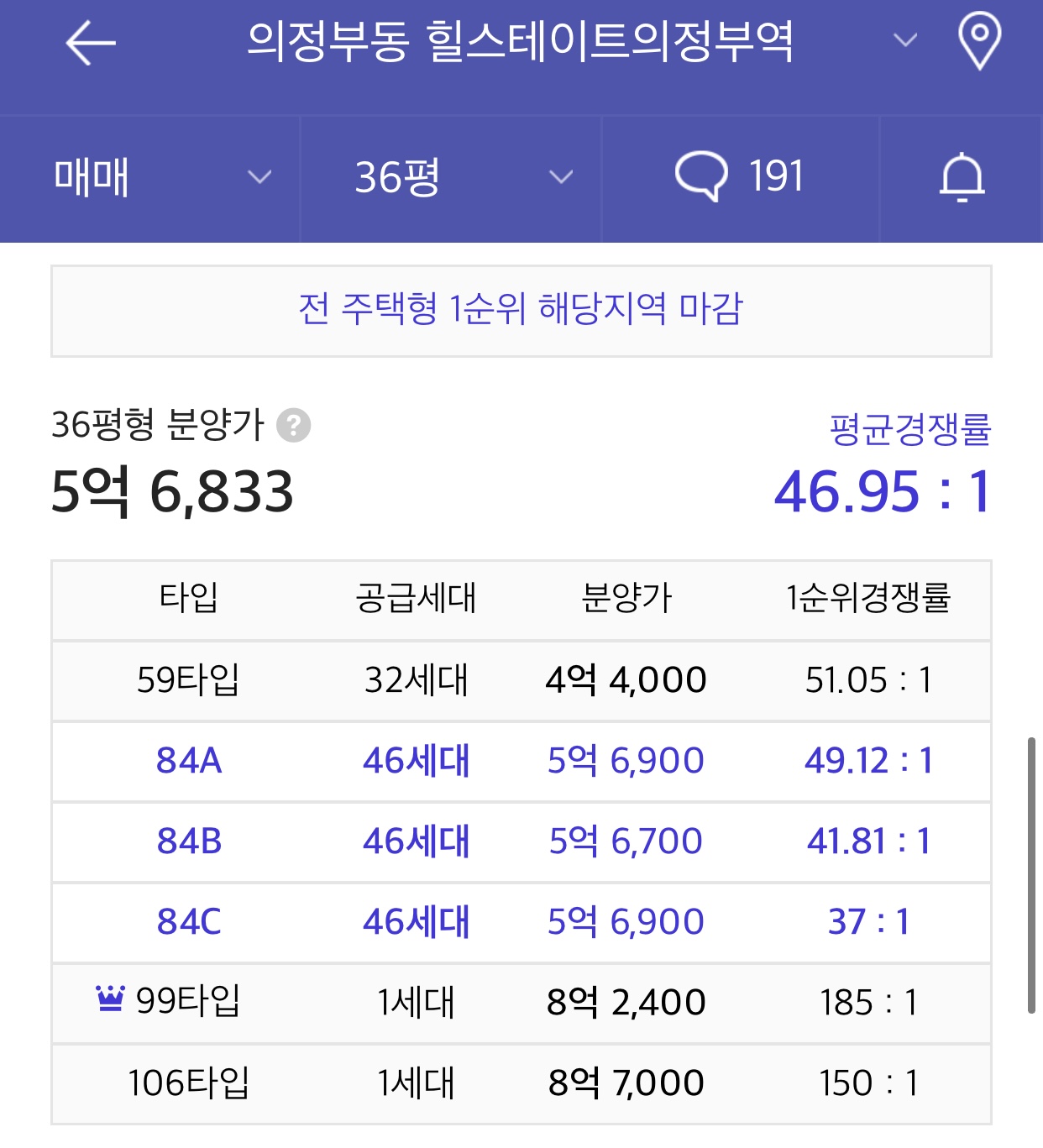Select the 106타입 row label

pyautogui.click(x=189, y=1082)
